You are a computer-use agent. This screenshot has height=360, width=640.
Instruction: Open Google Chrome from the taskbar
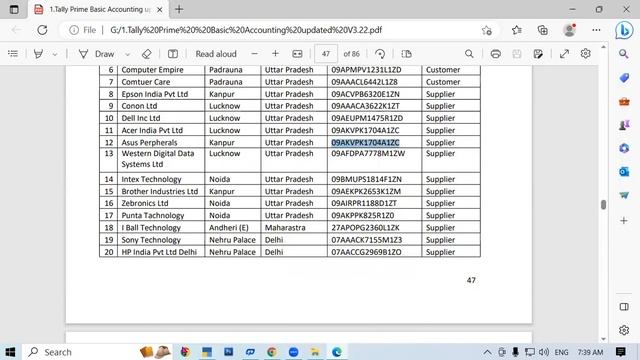[x=272, y=352]
